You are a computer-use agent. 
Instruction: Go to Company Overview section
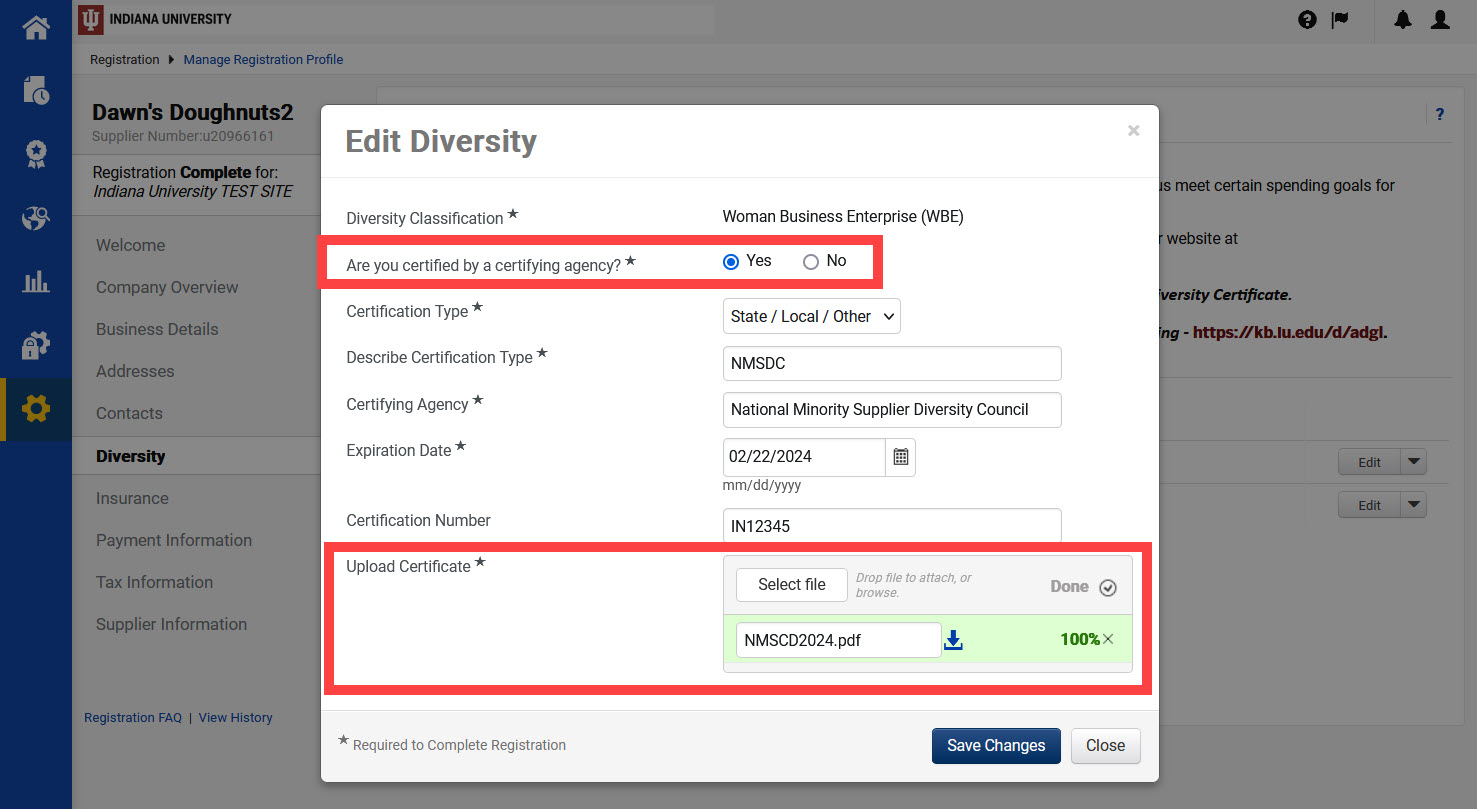[x=167, y=287]
